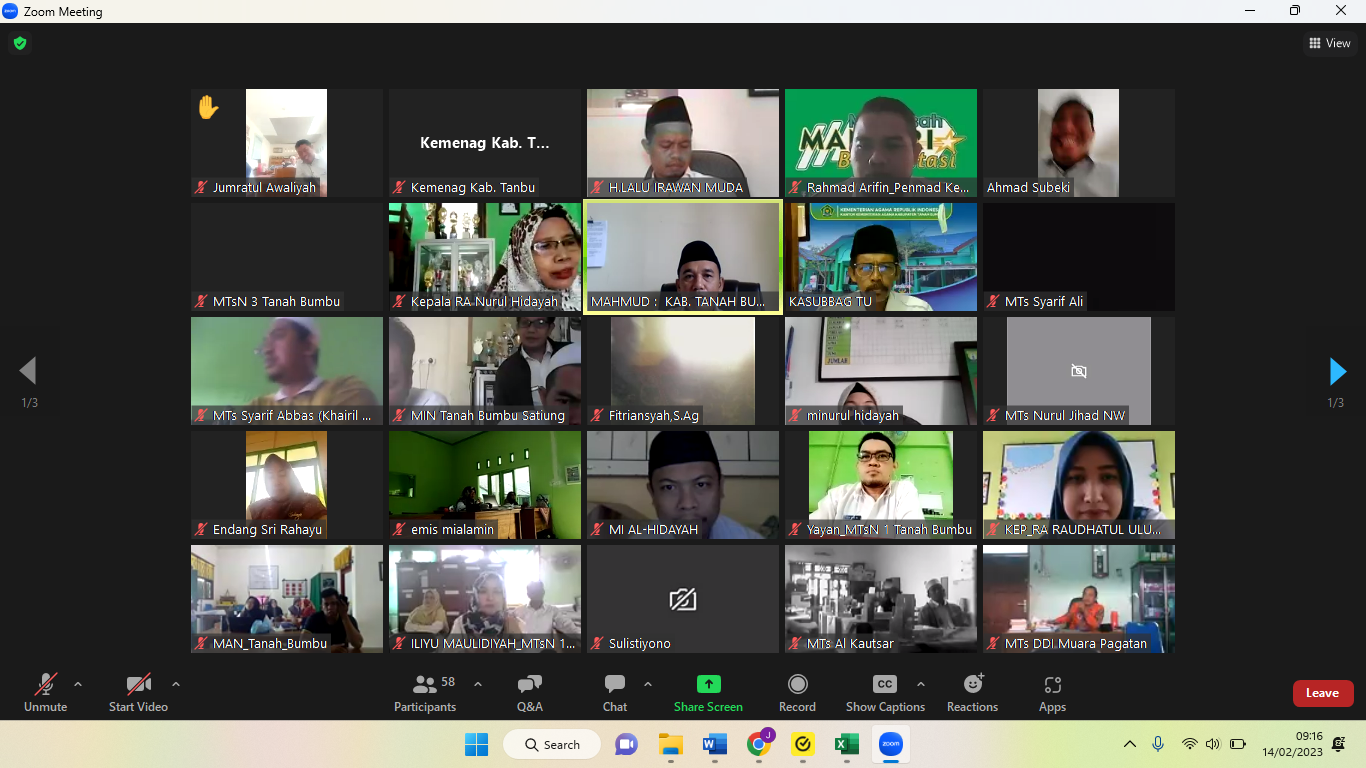This screenshot has width=1366, height=768.
Task: Open the Apps panel
Action: pyautogui.click(x=1052, y=693)
